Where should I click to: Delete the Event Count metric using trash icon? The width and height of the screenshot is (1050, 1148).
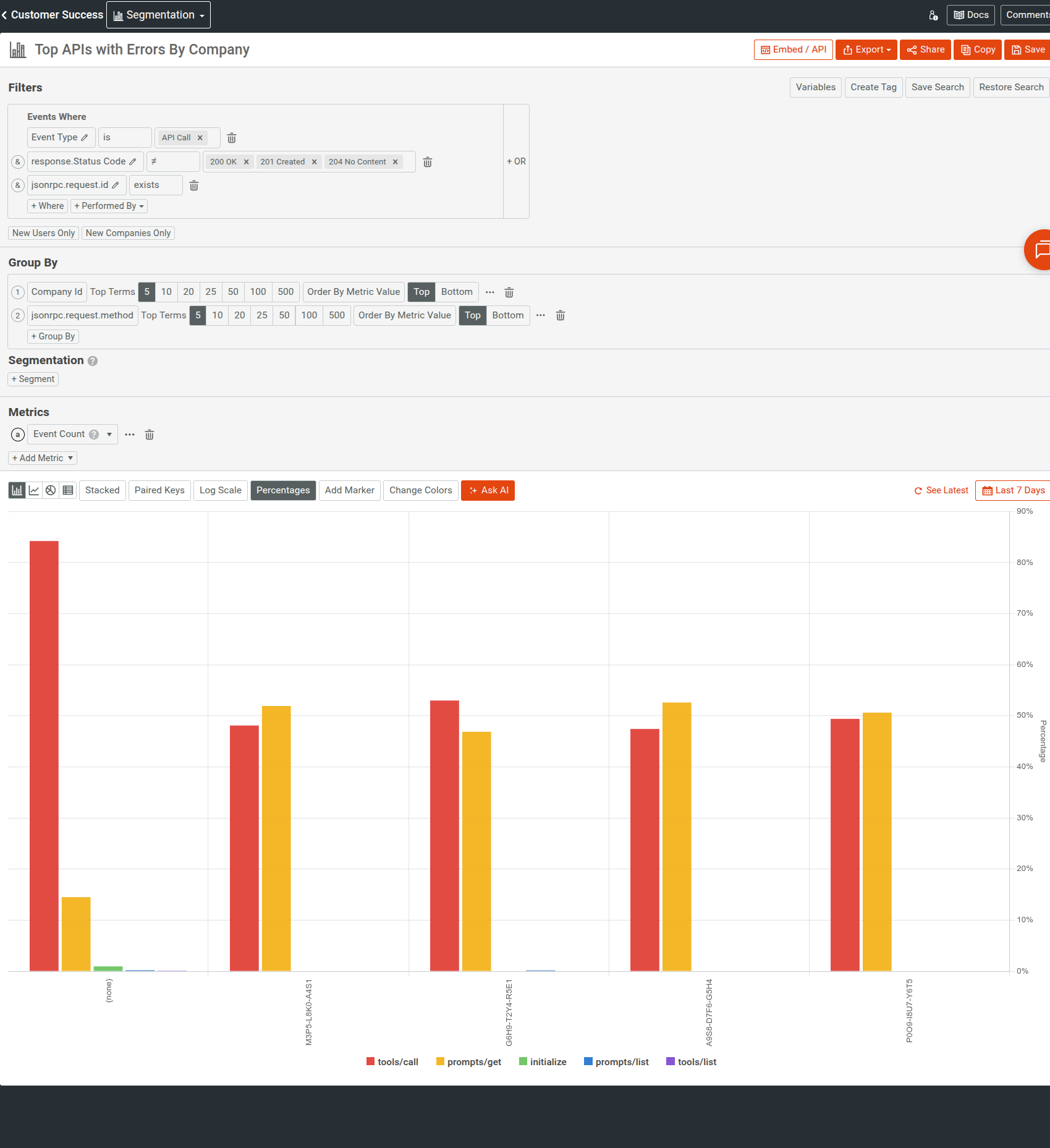pyautogui.click(x=149, y=435)
